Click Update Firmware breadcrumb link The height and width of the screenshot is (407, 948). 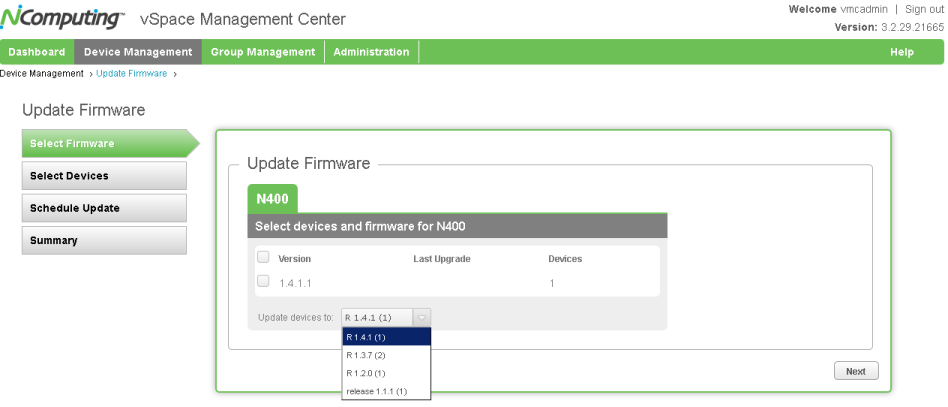(x=131, y=74)
